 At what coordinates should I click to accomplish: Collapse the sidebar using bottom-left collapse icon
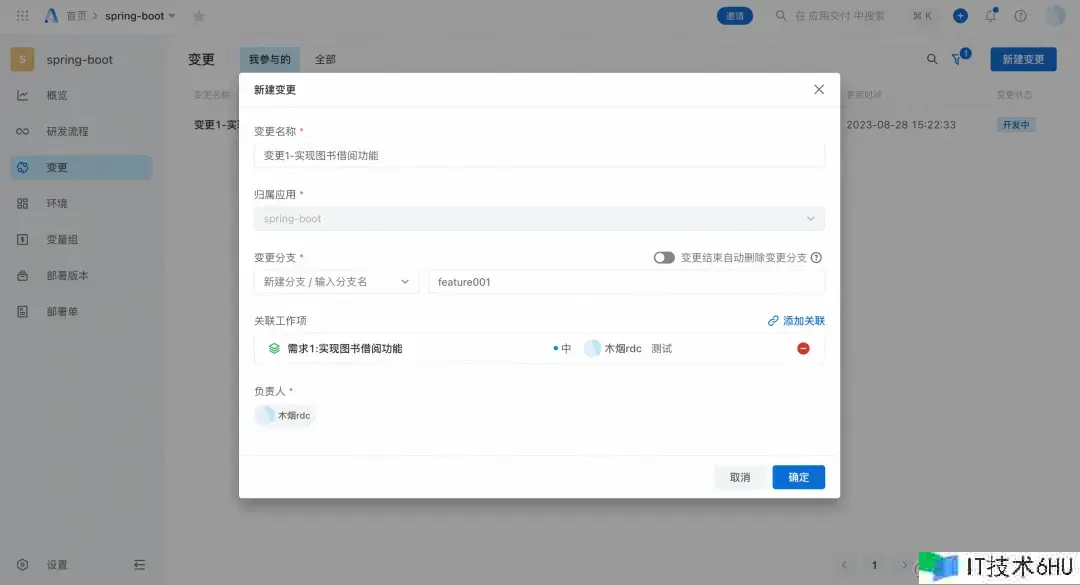coord(139,565)
